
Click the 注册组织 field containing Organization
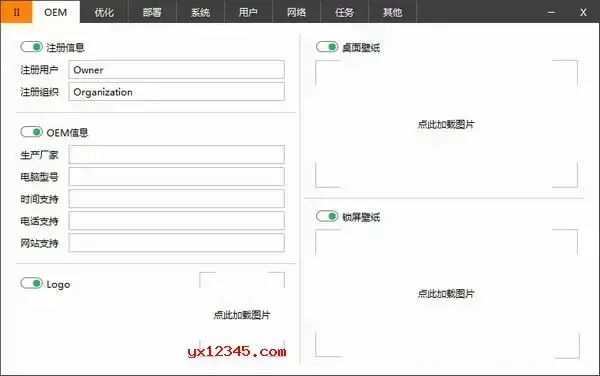pyautogui.click(x=176, y=92)
